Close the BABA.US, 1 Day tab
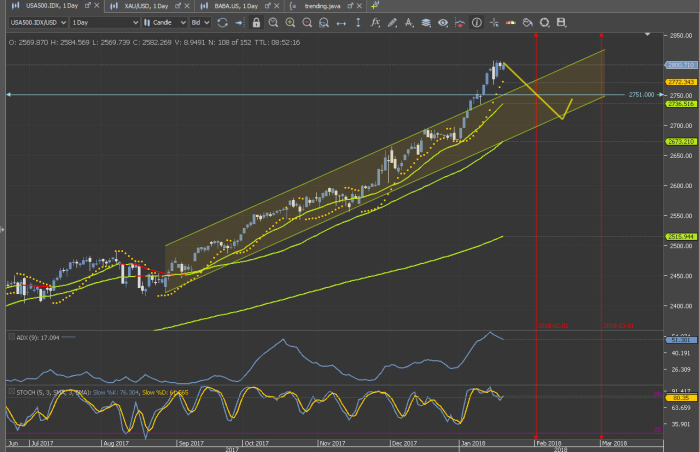700x452 pixels. click(x=277, y=6)
